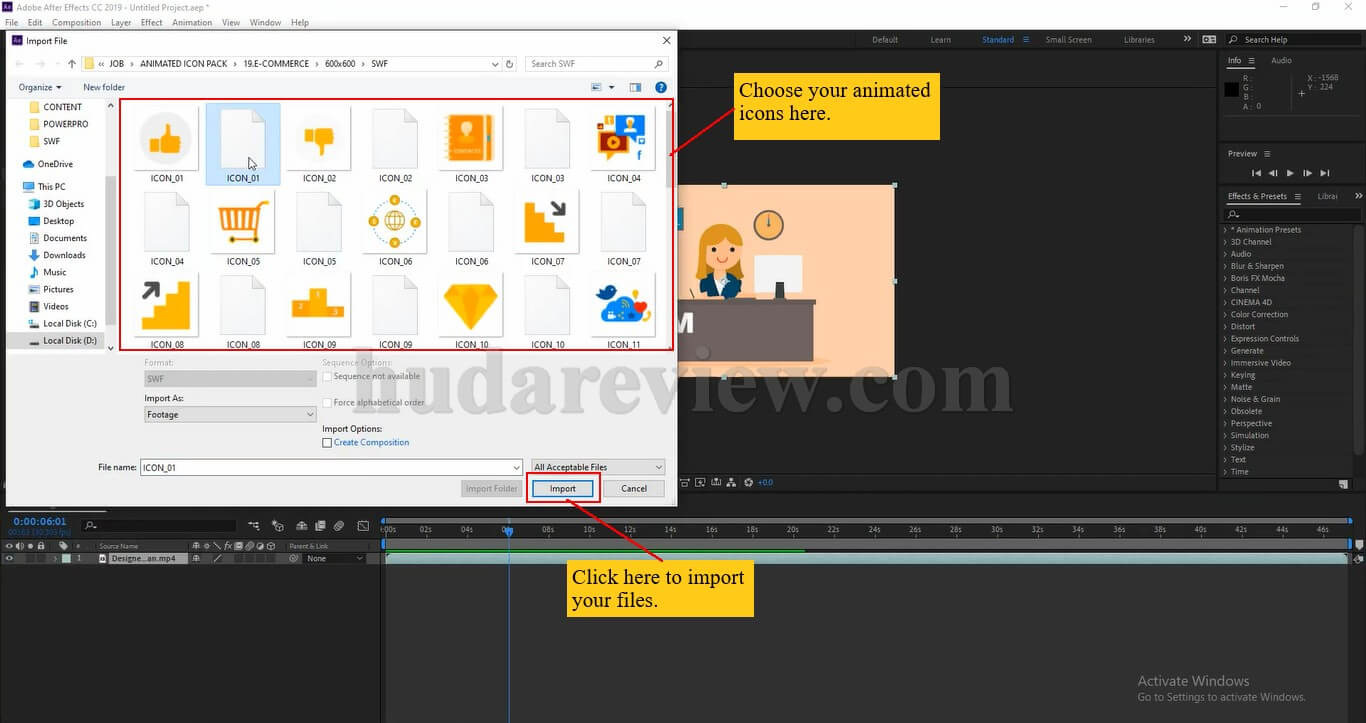Open the Composition menu
Screen dimensions: 1366x723
(76, 22)
